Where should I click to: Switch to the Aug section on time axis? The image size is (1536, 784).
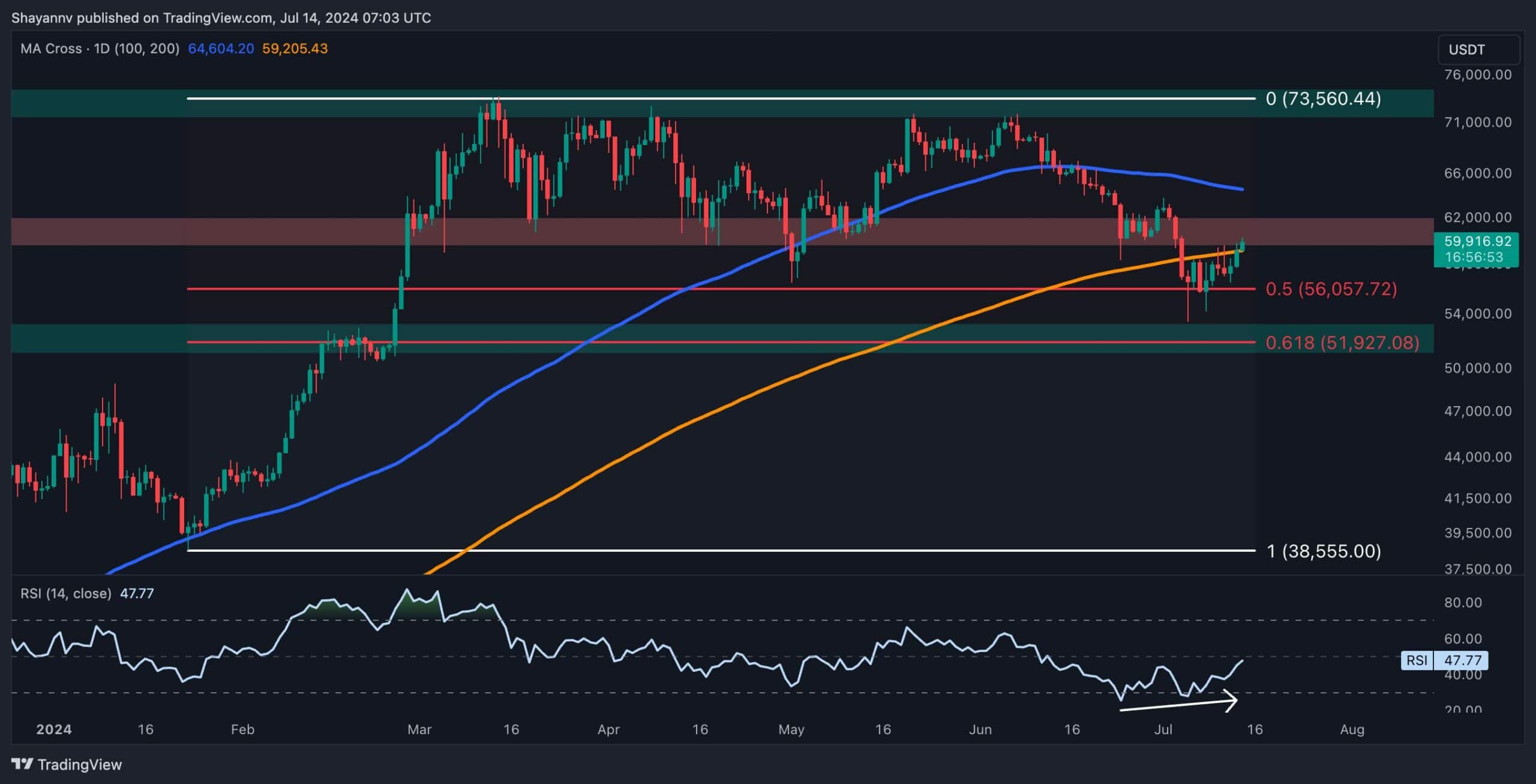point(1352,729)
